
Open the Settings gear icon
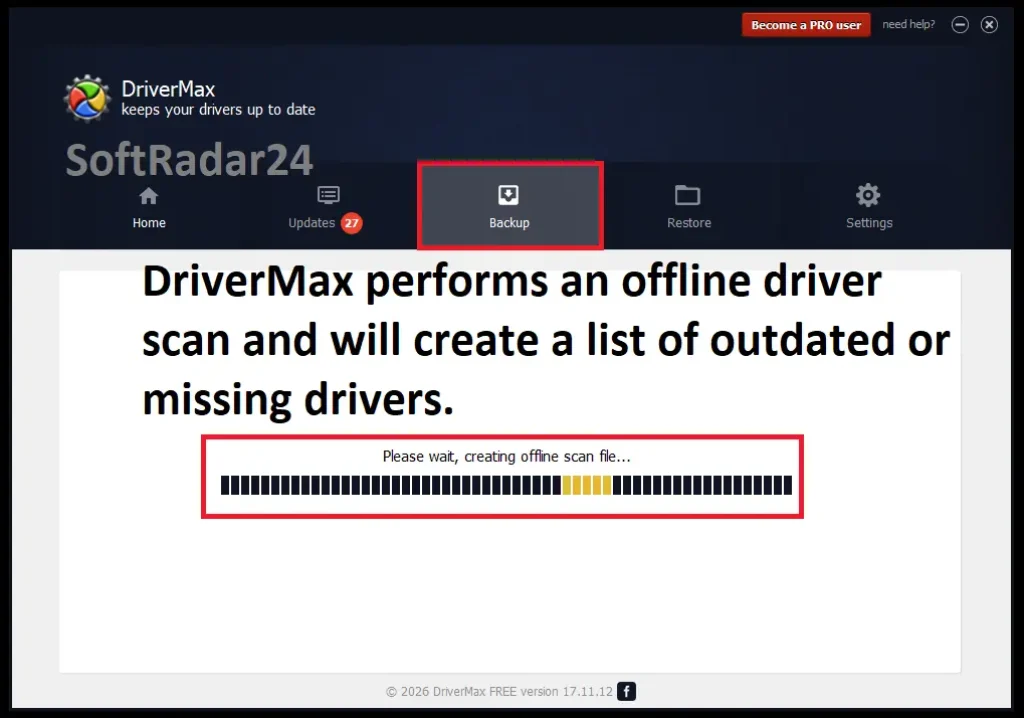(x=868, y=195)
